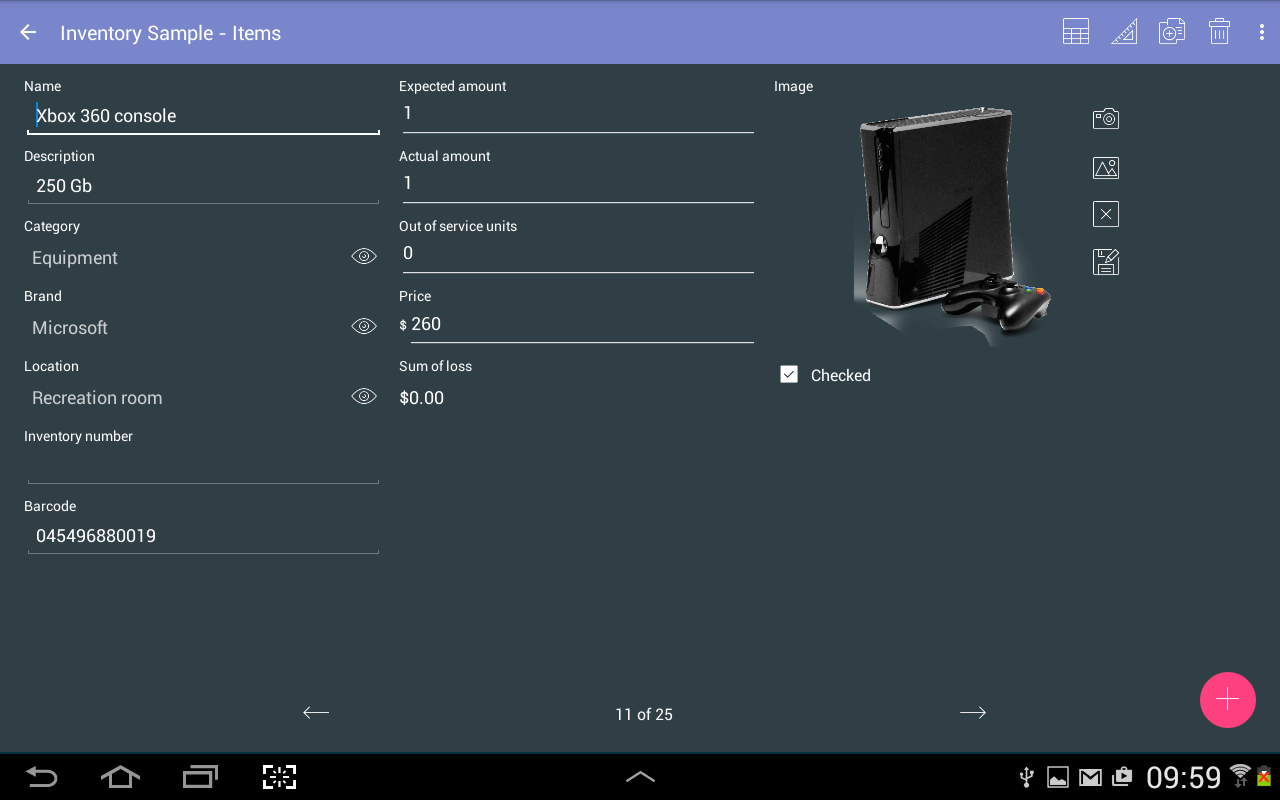The width and height of the screenshot is (1280, 800).
Task: Toggle the Checked checkbox
Action: (789, 374)
